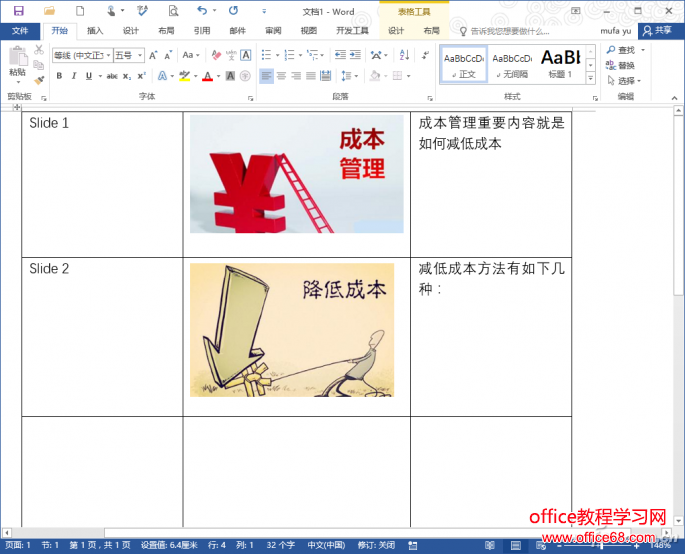685x554 pixels.
Task: Decrease font size with shrink font icon
Action: click(168, 55)
